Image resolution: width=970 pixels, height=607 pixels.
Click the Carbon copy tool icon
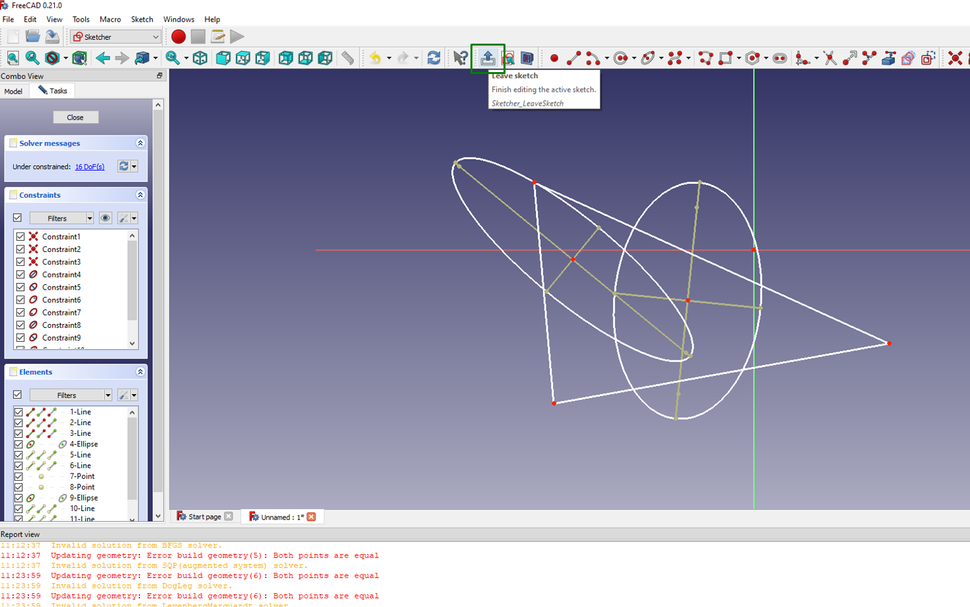tap(908, 58)
